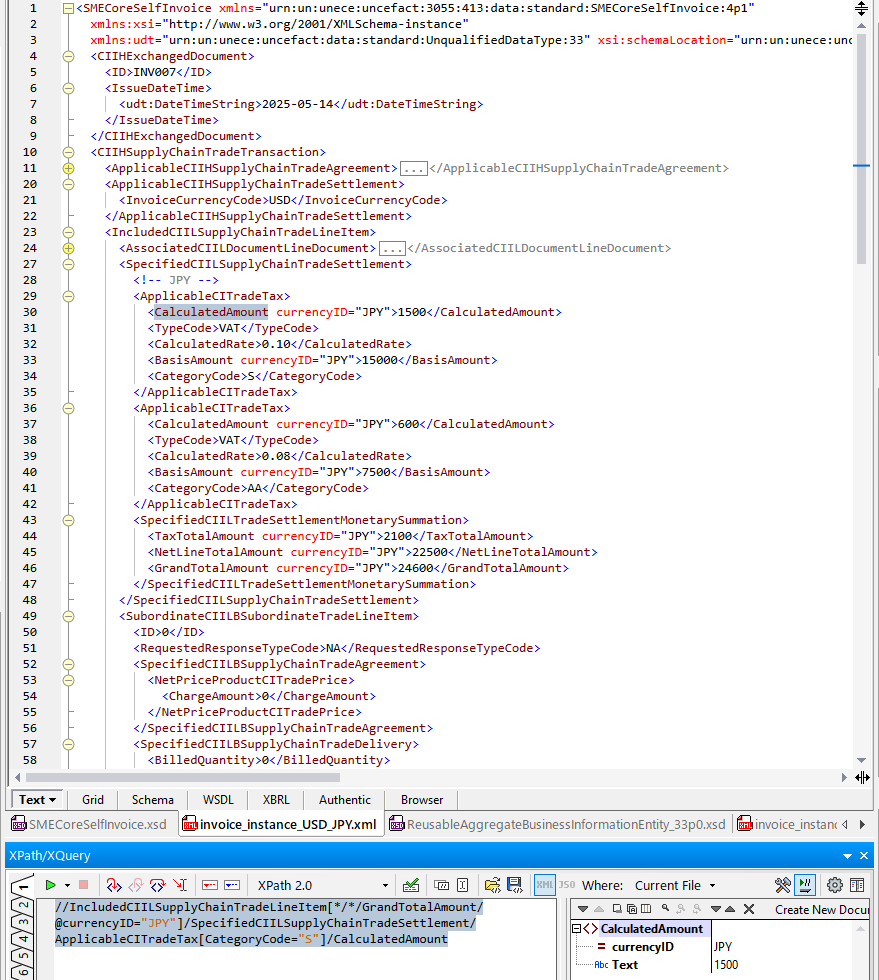Click the blue-dotted tracepoint box icon
This screenshot has height=980, width=879.
click(232, 885)
